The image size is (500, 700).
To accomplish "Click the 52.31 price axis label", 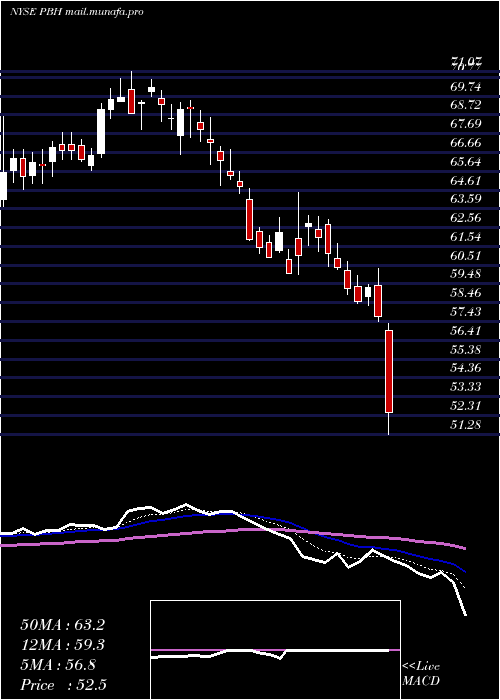I will 466,405.
